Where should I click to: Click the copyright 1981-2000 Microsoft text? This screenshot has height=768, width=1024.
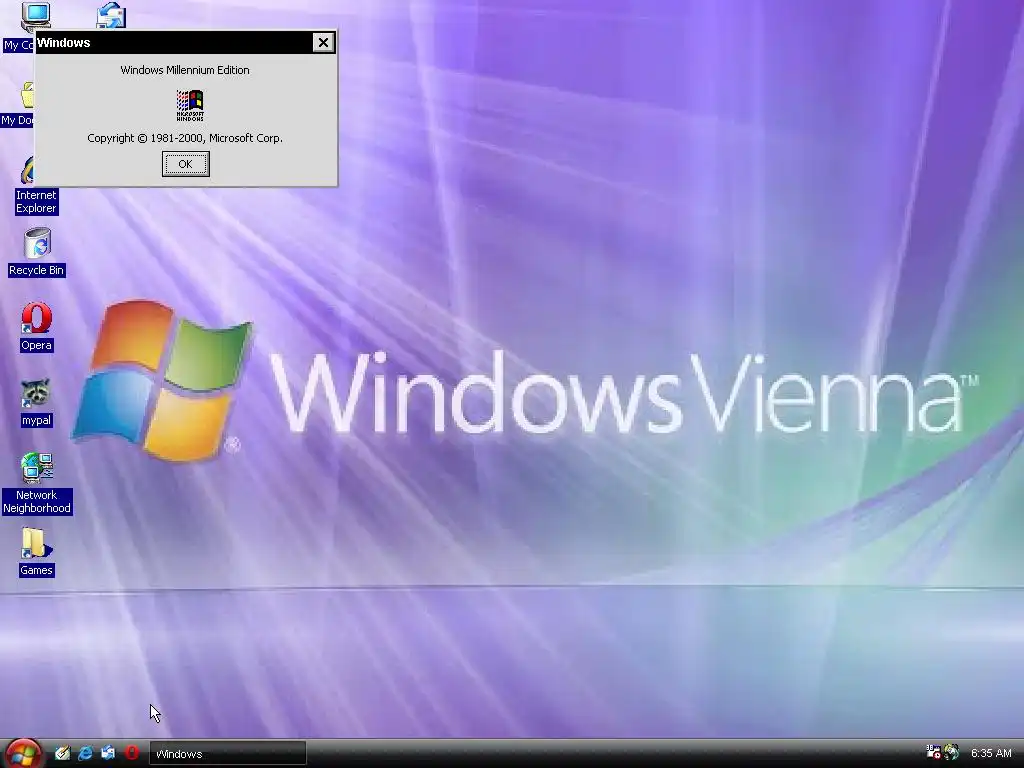point(185,138)
